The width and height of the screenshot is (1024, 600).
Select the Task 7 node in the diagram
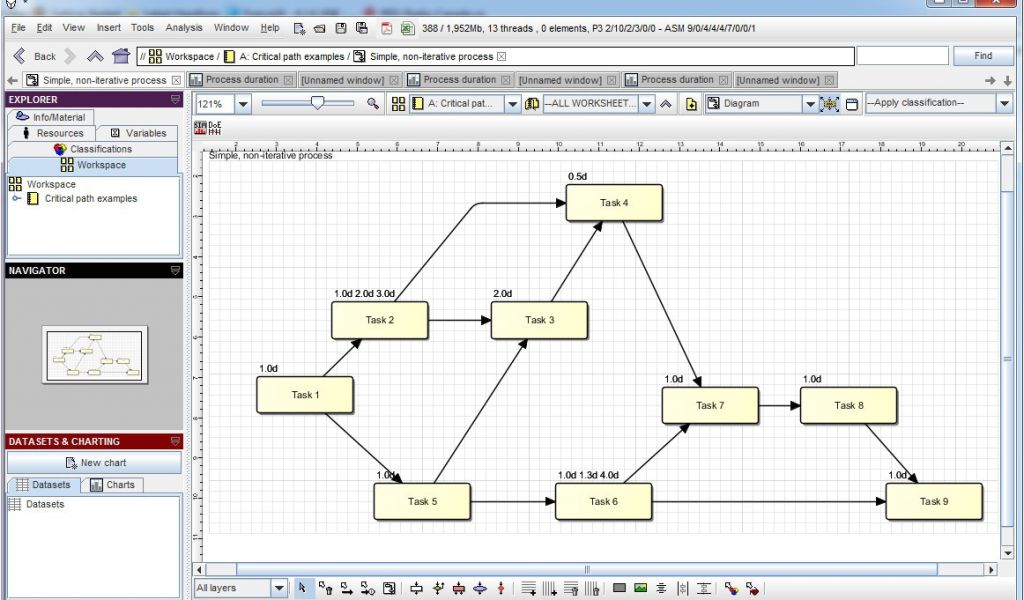pyautogui.click(x=709, y=406)
